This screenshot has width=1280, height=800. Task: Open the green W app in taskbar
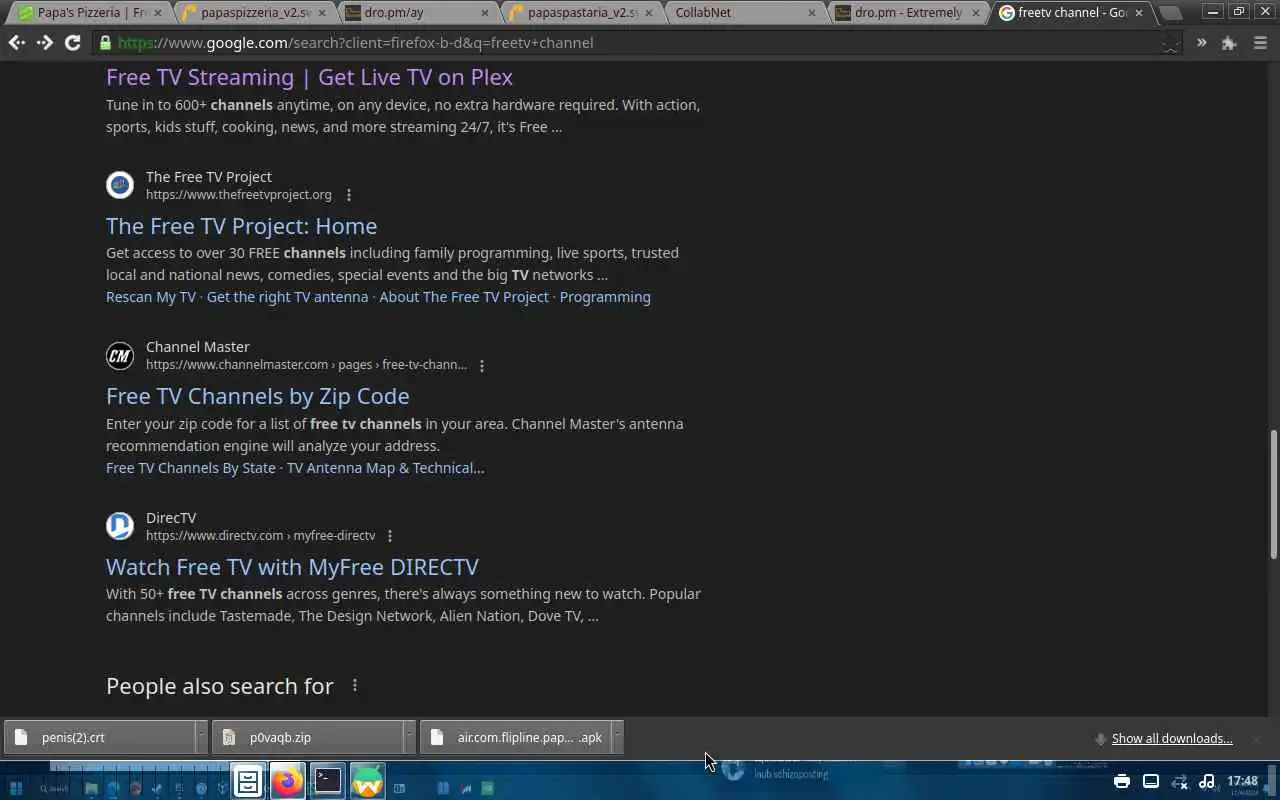tap(368, 781)
